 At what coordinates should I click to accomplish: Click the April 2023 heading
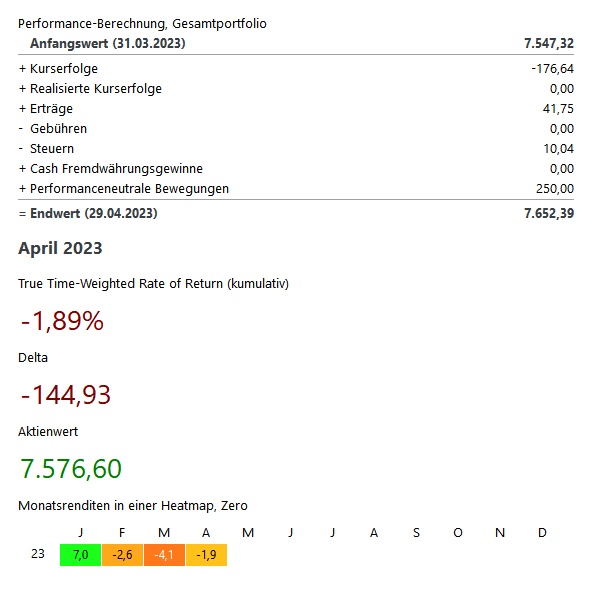click(60, 248)
